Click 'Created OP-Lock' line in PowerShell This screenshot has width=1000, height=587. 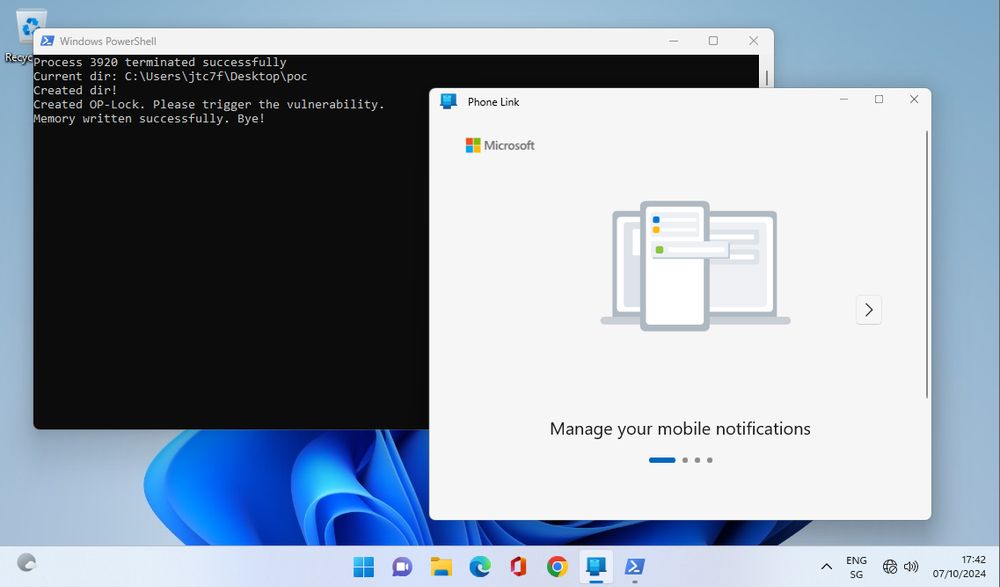pos(209,105)
